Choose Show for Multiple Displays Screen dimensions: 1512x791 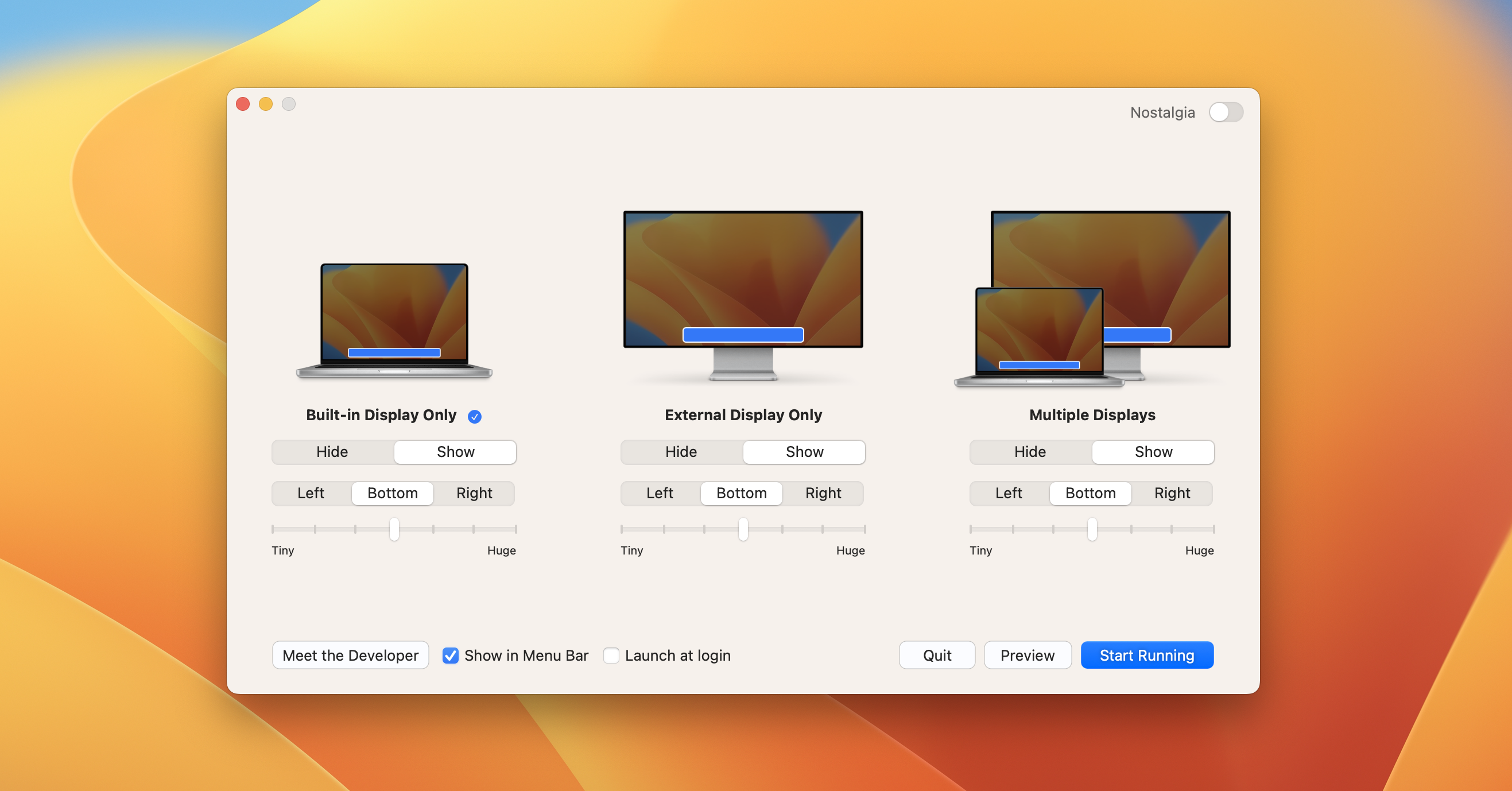click(x=1153, y=452)
